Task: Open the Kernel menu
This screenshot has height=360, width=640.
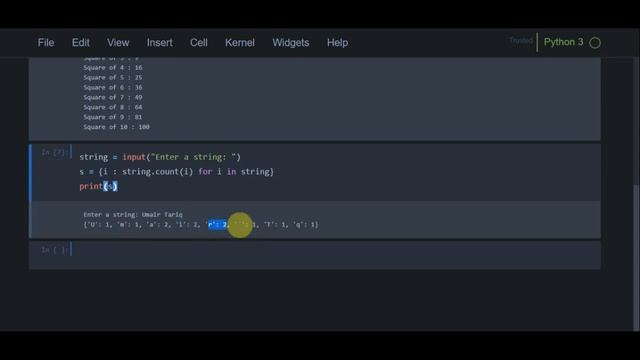Action: pyautogui.click(x=240, y=42)
